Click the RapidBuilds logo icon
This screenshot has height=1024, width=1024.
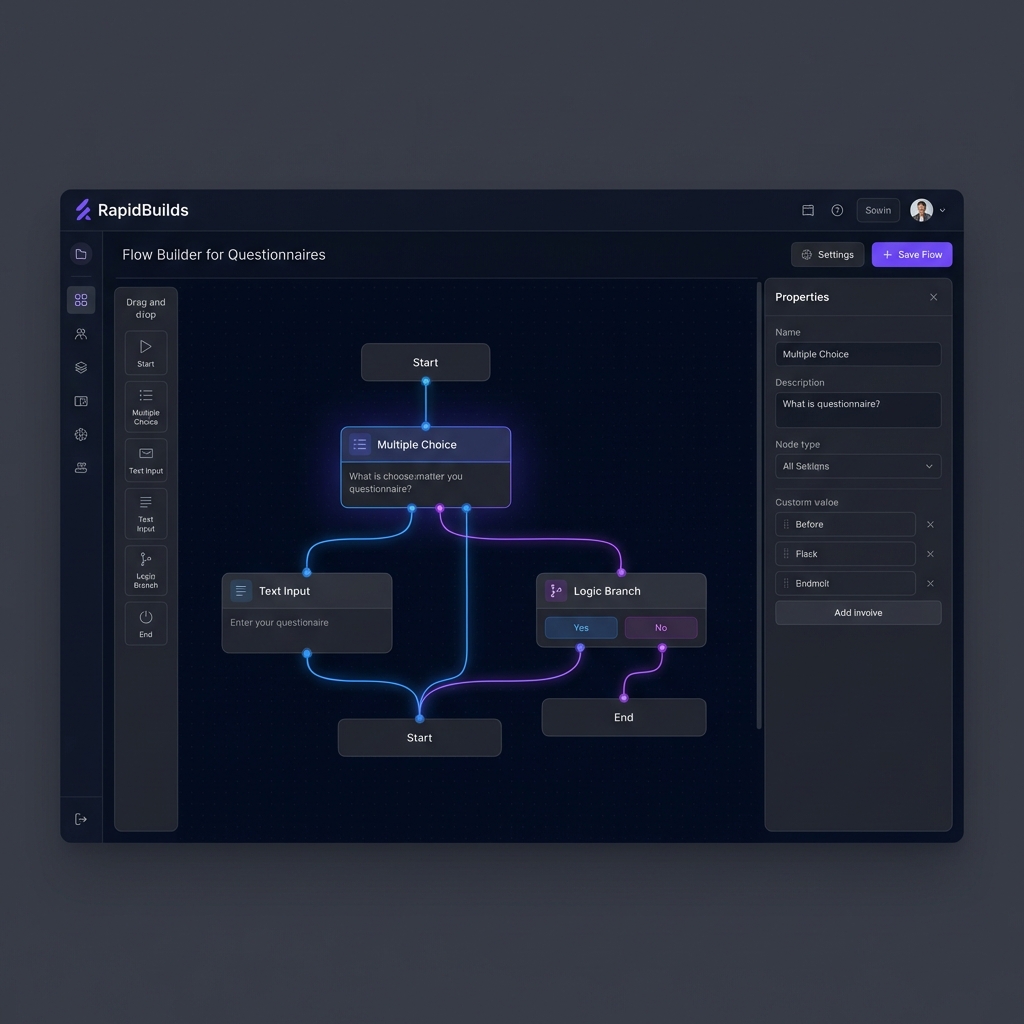[81, 210]
